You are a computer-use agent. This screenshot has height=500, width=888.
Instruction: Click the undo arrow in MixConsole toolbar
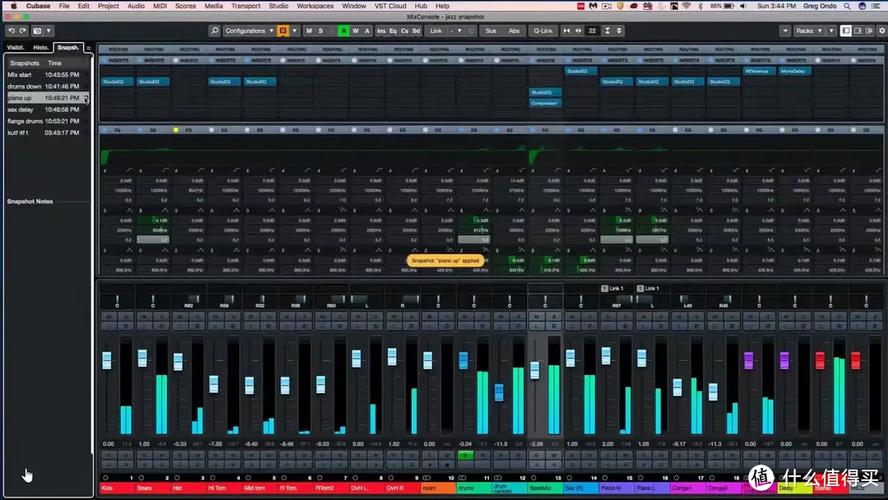click(10, 31)
